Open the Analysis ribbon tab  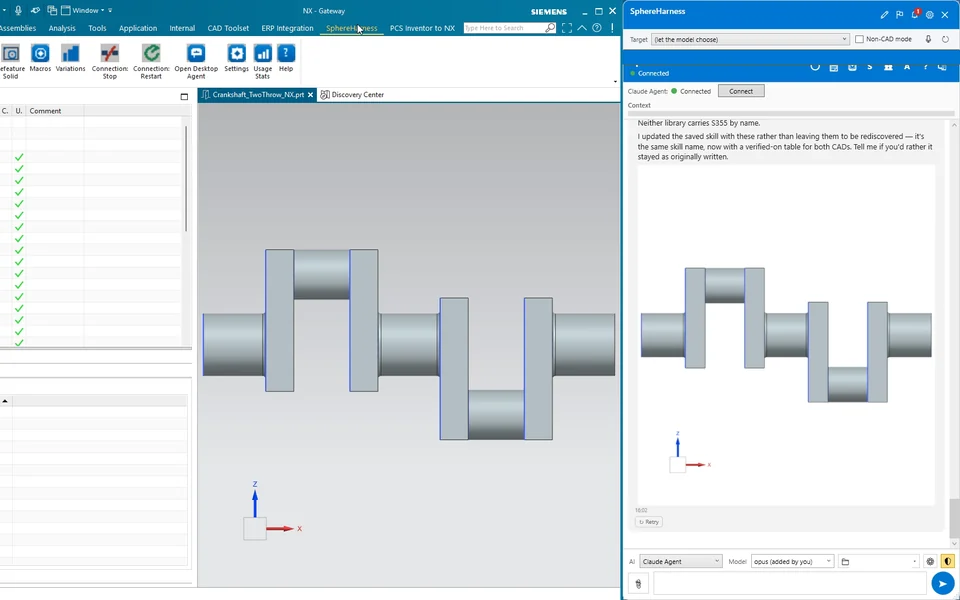point(62,28)
